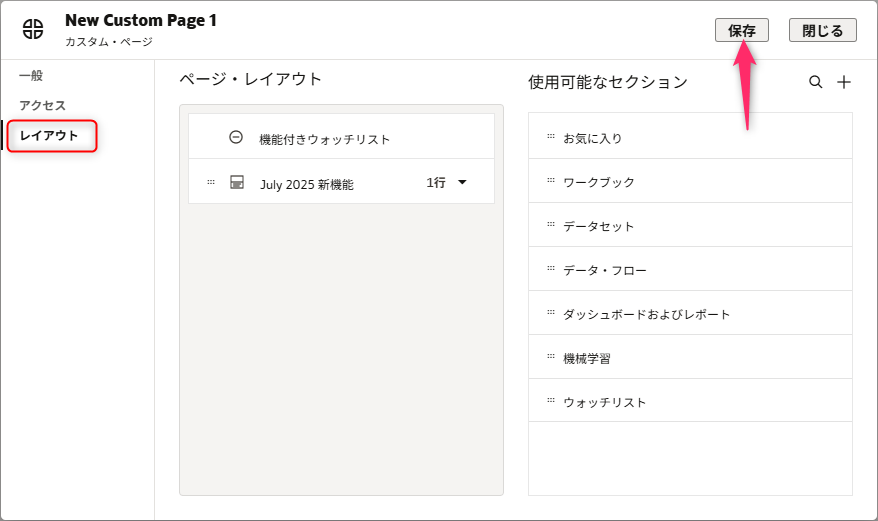Click the 閉じる button
878x521 pixels.
click(822, 30)
